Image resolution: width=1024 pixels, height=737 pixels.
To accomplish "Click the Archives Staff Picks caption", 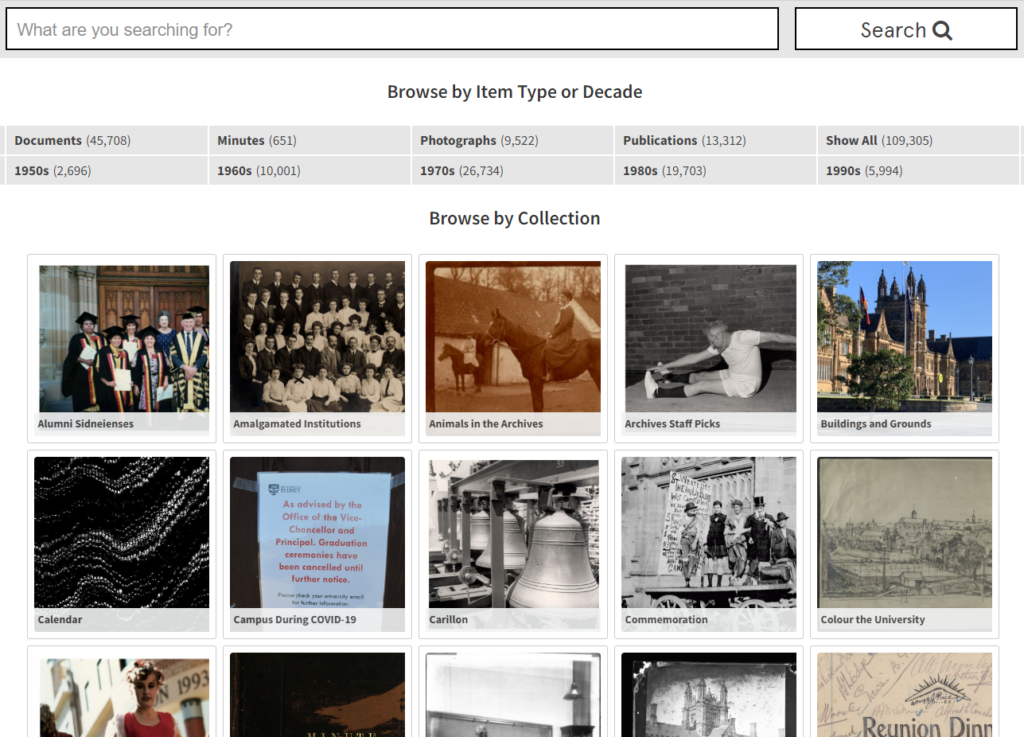I will (x=672, y=424).
